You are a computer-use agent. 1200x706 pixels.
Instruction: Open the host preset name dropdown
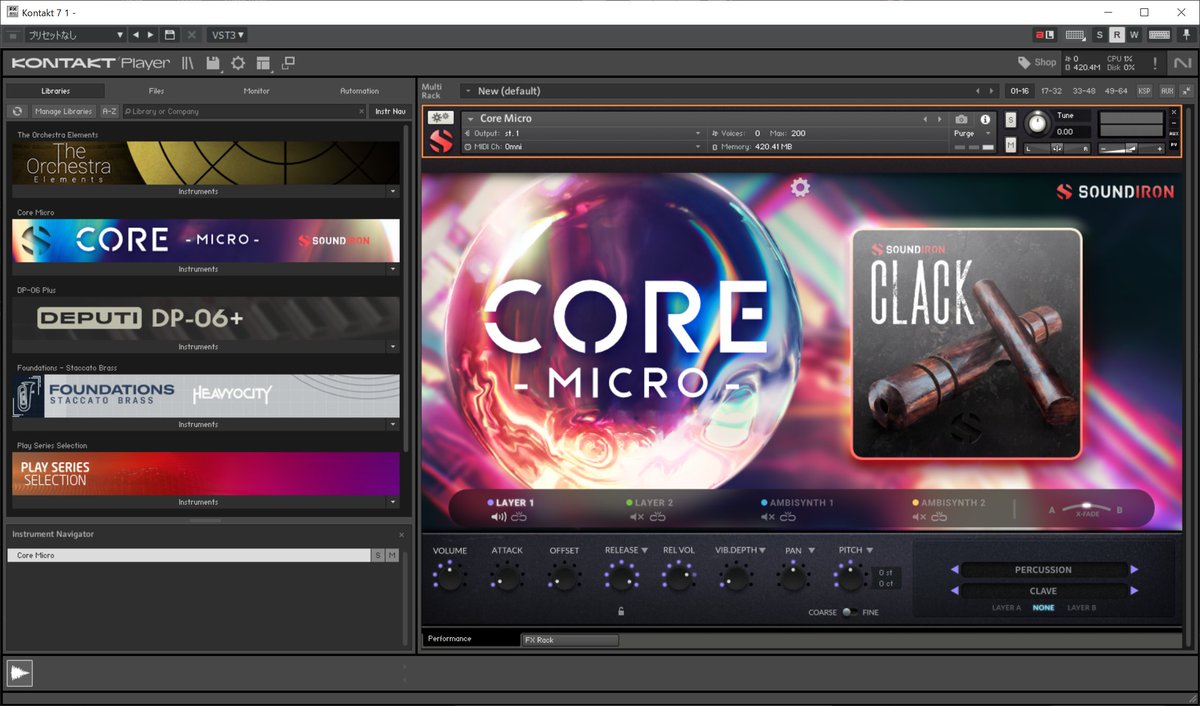click(x=75, y=35)
